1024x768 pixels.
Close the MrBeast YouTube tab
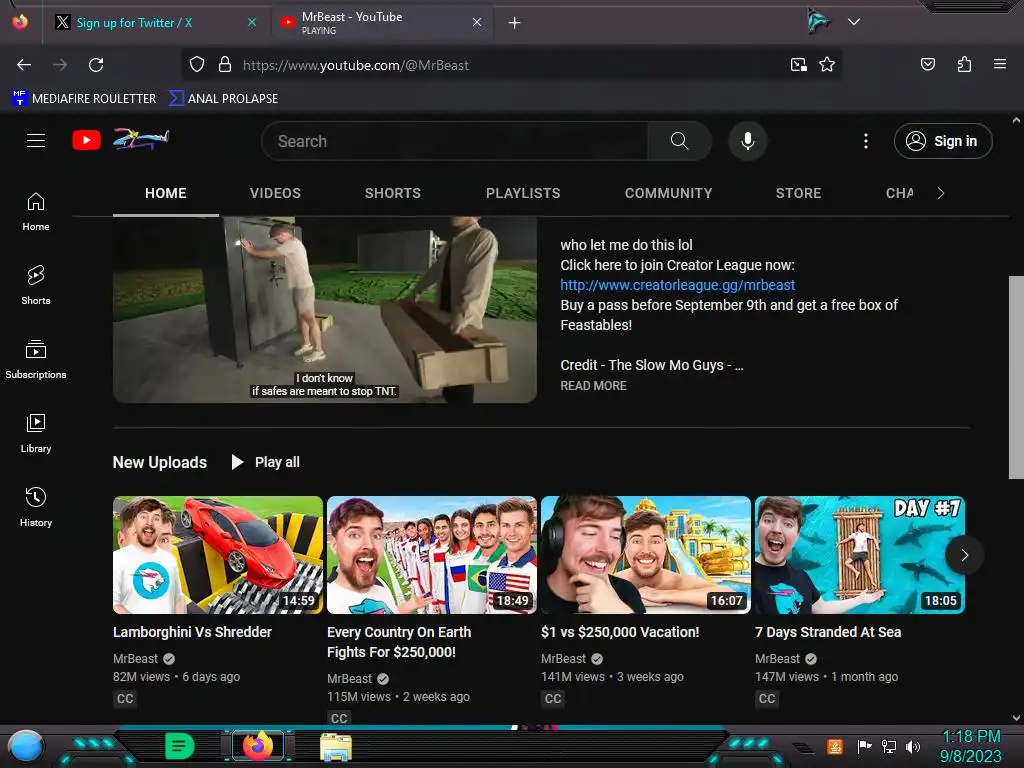click(477, 22)
